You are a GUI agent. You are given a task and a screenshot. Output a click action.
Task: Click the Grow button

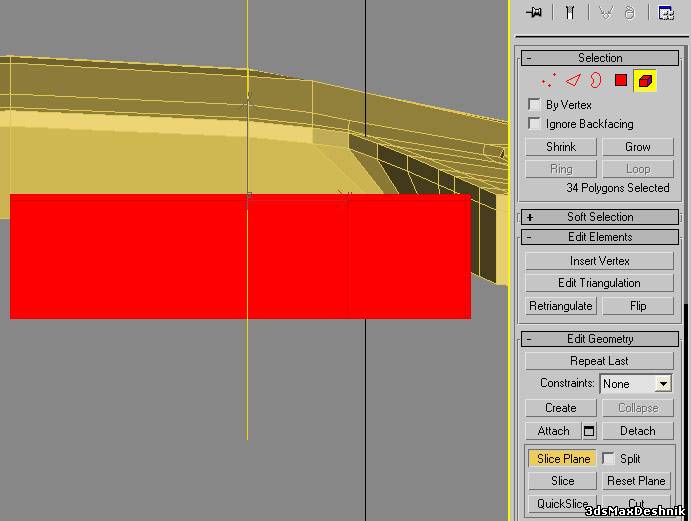[x=638, y=147]
